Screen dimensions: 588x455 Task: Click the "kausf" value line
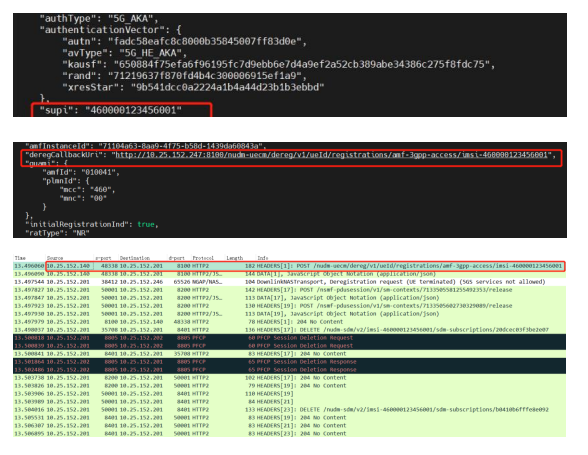click(279, 65)
